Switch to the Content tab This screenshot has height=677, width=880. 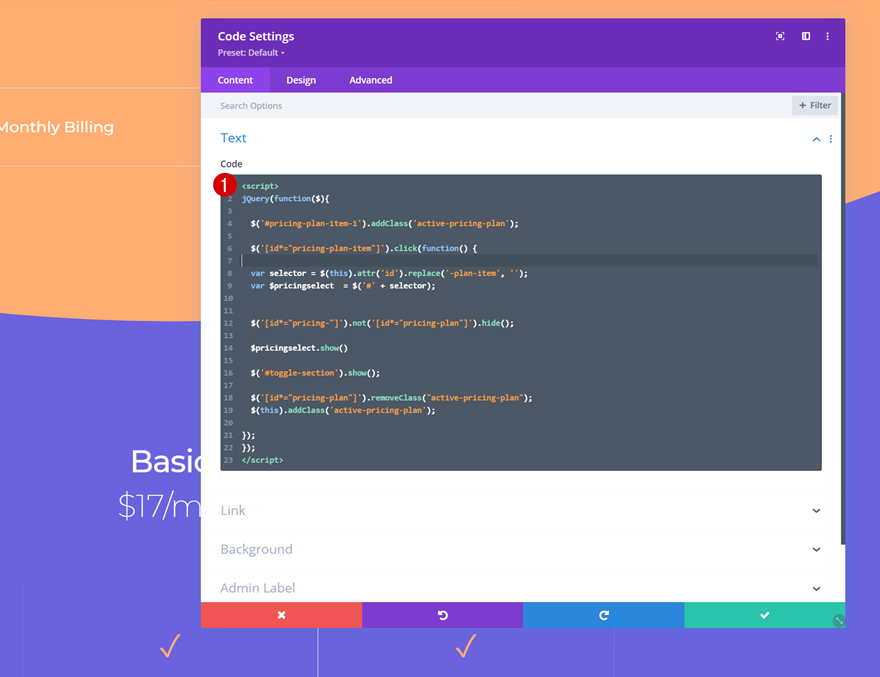click(x=235, y=80)
